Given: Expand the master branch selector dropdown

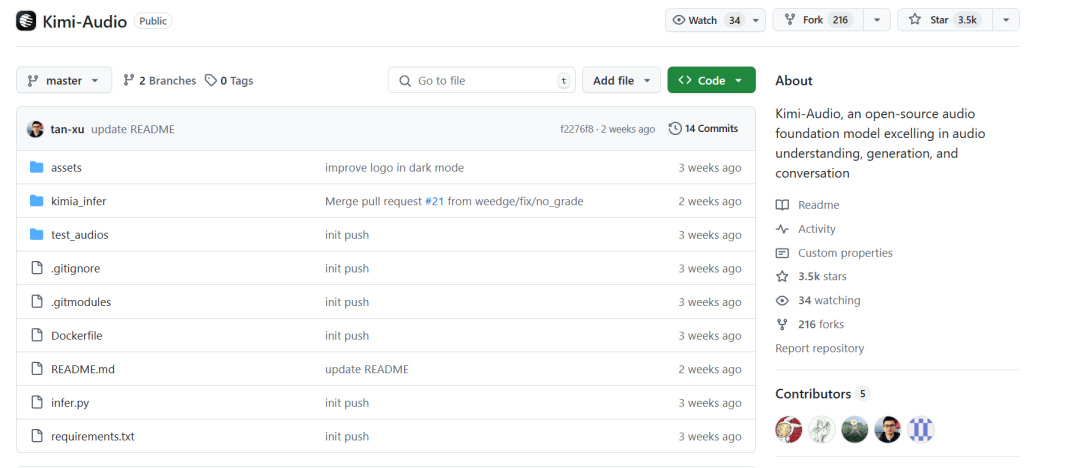Looking at the screenshot, I should 64,81.
